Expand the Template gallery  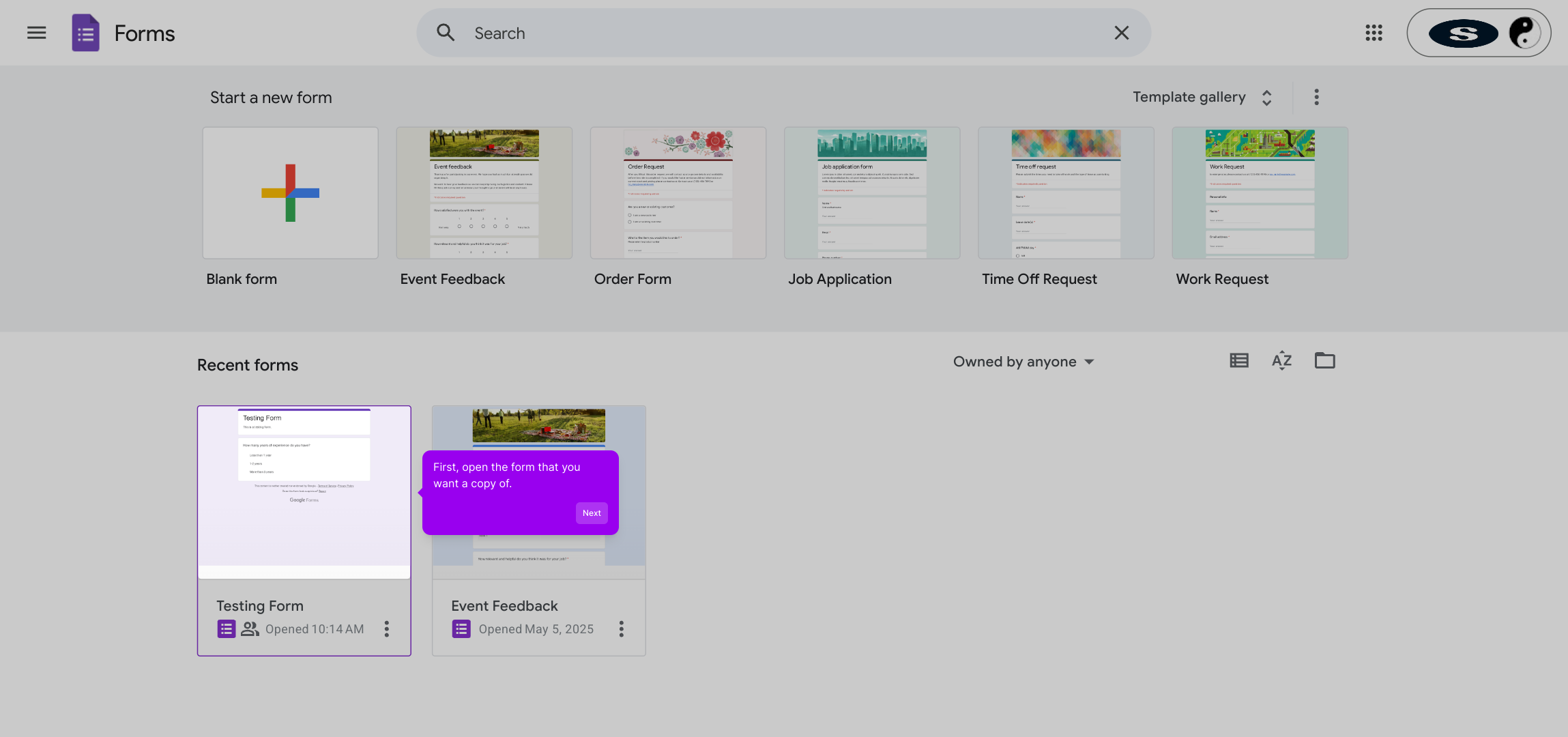(x=1202, y=97)
